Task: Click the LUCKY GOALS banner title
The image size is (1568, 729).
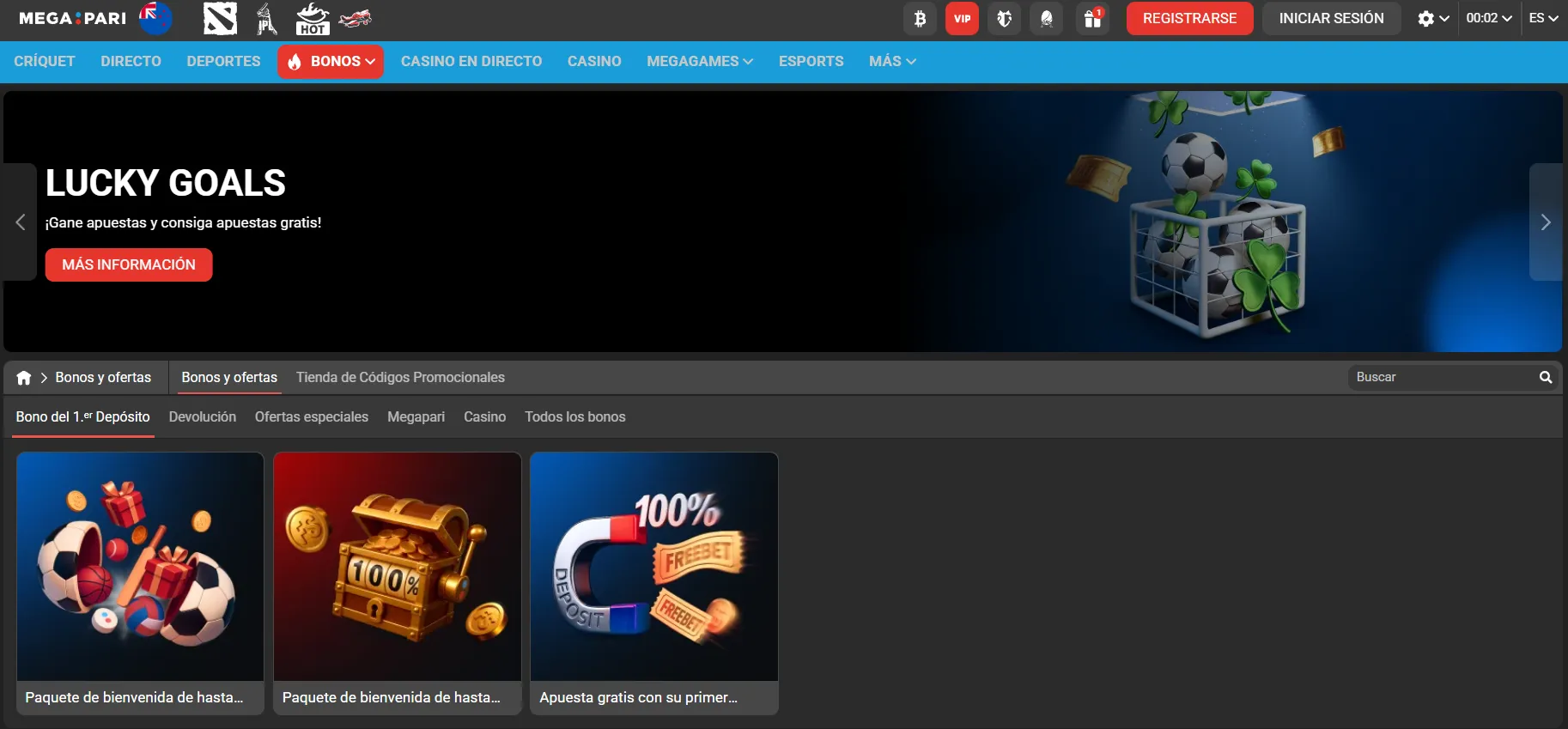Action: coord(166,183)
